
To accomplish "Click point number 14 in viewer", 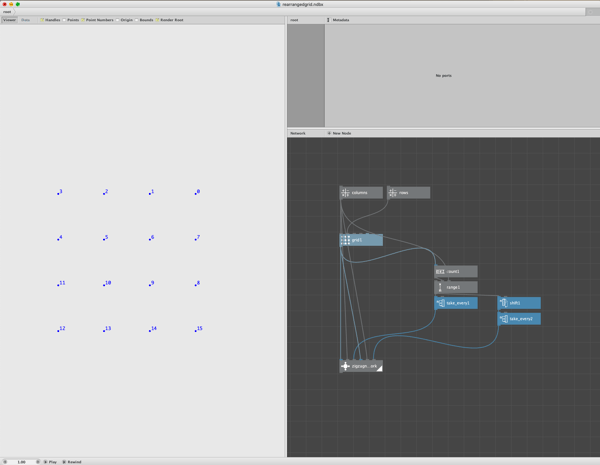I will point(153,329).
